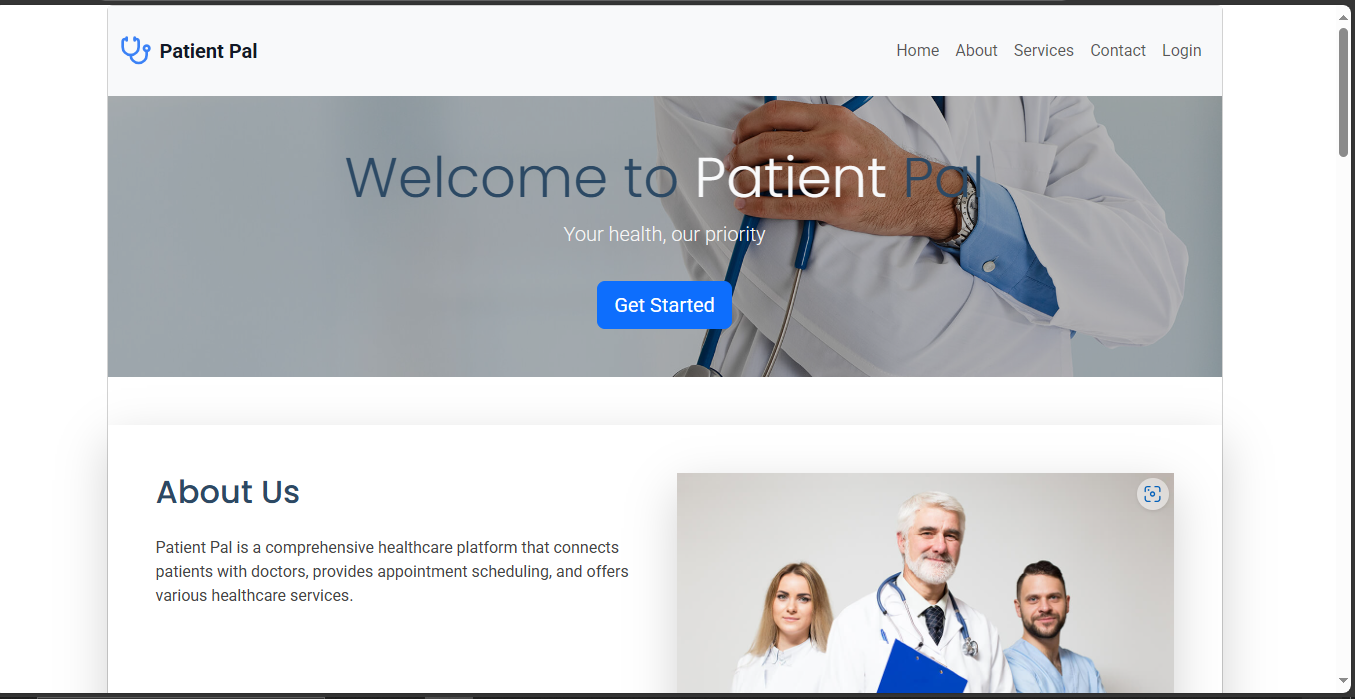This screenshot has height=699, width=1355.
Task: Click the visual search icon on the doctors photo
Action: click(x=1152, y=494)
